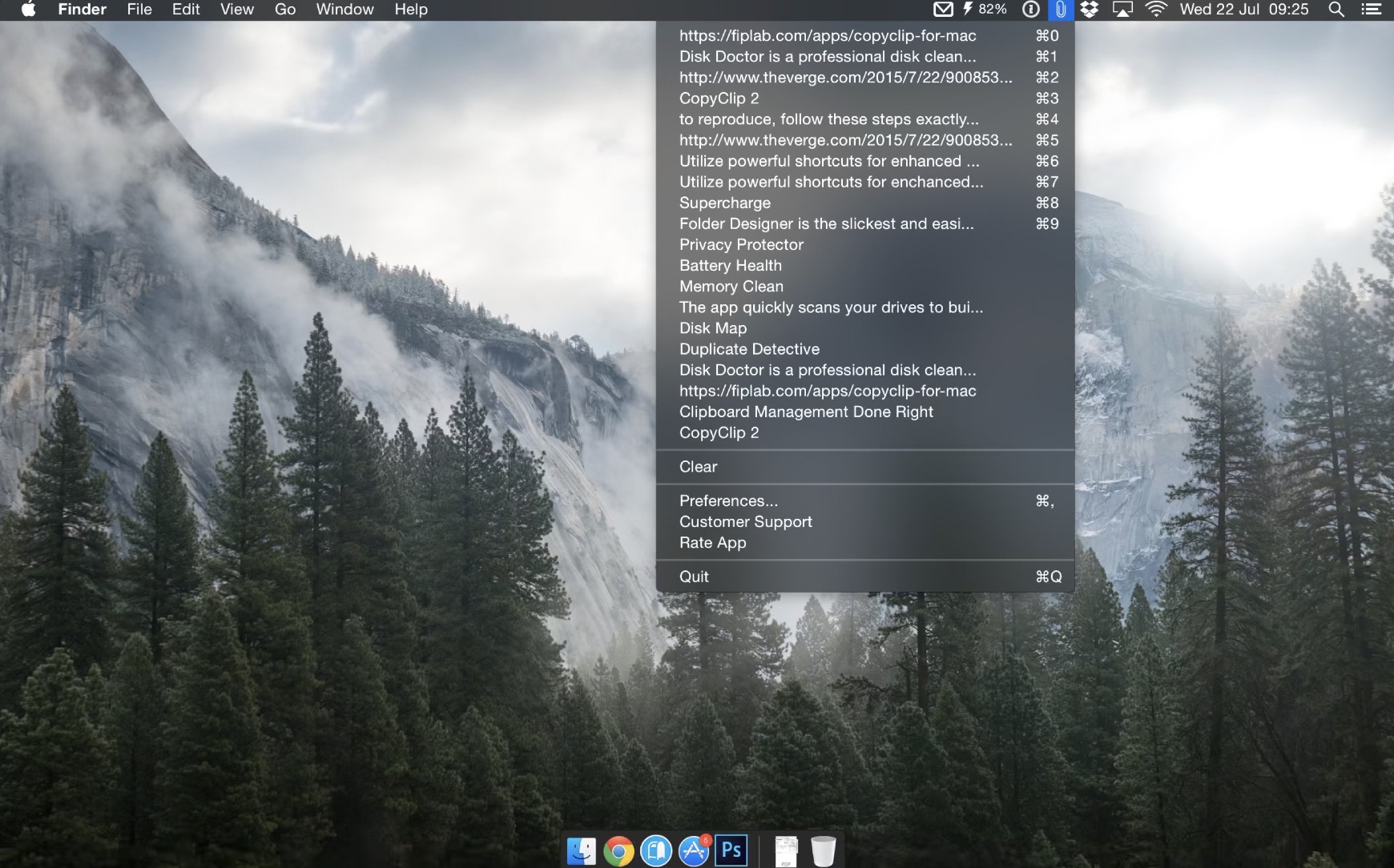Viewport: 1394px width, 868px height.
Task: Open the Trash in the Dock
Action: tap(823, 850)
